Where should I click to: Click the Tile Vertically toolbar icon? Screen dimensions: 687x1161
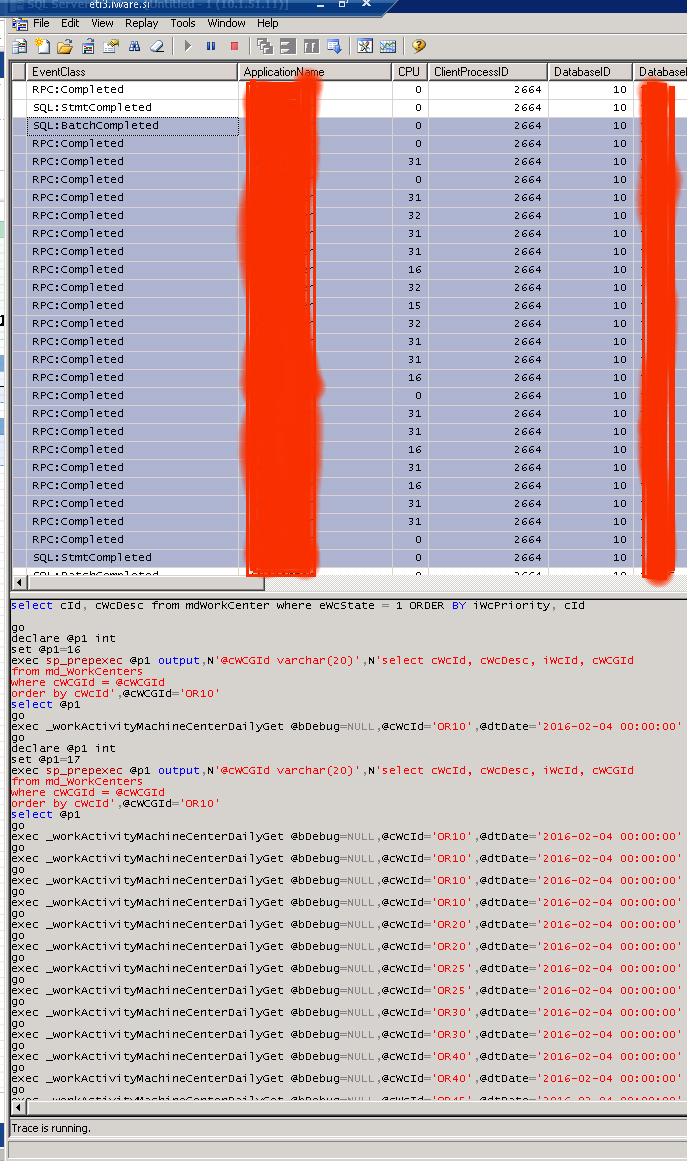311,47
